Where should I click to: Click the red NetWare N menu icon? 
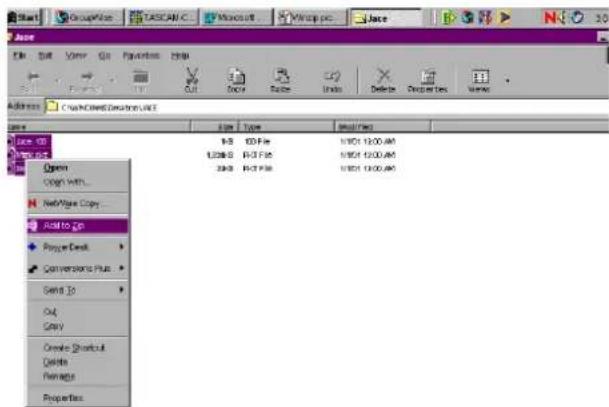click(33, 204)
